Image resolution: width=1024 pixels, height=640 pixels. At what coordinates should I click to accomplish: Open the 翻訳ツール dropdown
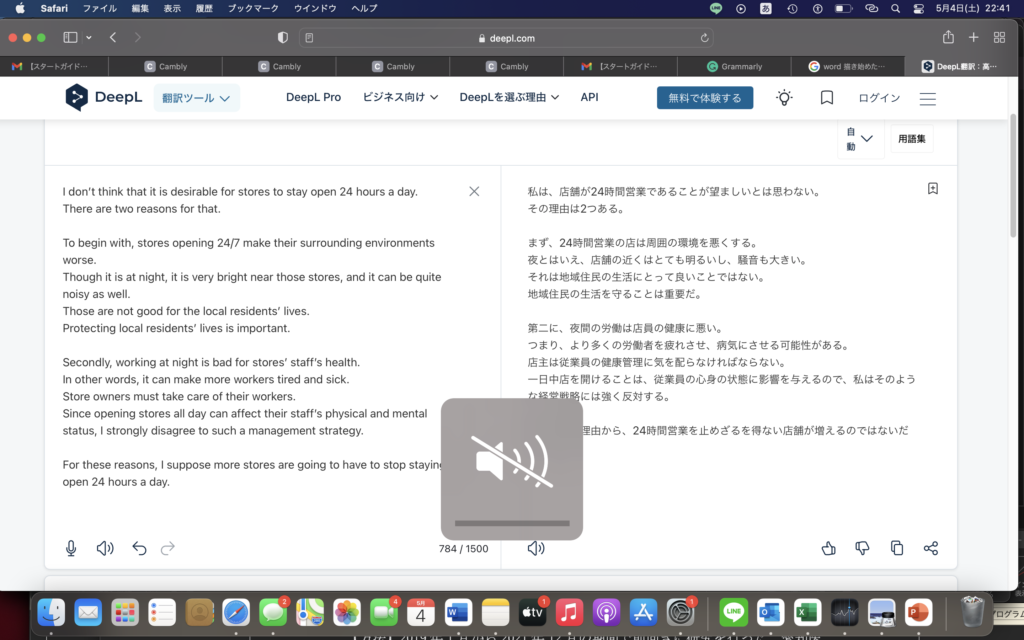[196, 98]
